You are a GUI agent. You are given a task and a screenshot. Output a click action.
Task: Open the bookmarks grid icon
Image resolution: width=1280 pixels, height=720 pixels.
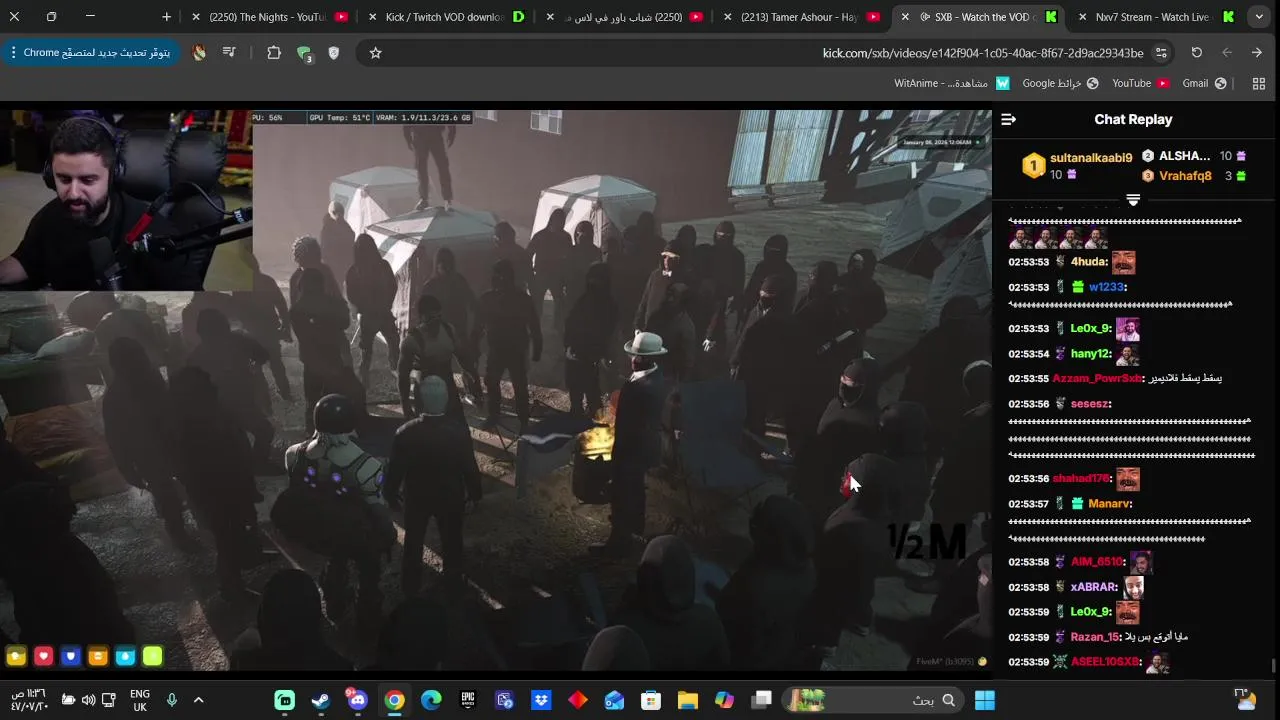coord(1259,84)
